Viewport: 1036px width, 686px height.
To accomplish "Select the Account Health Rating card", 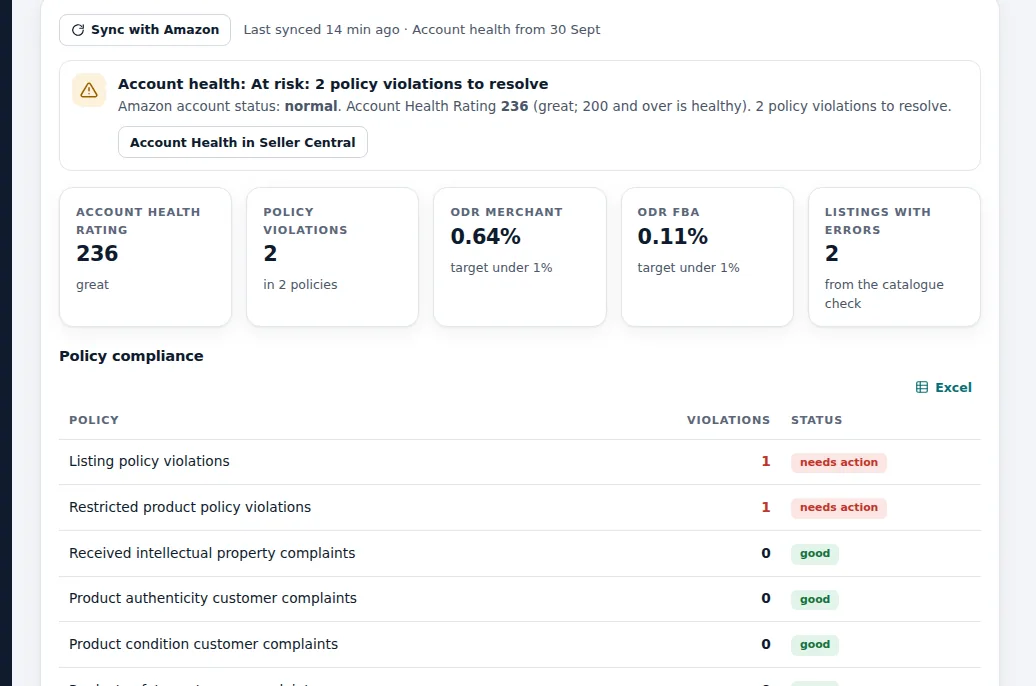I will coord(145,256).
